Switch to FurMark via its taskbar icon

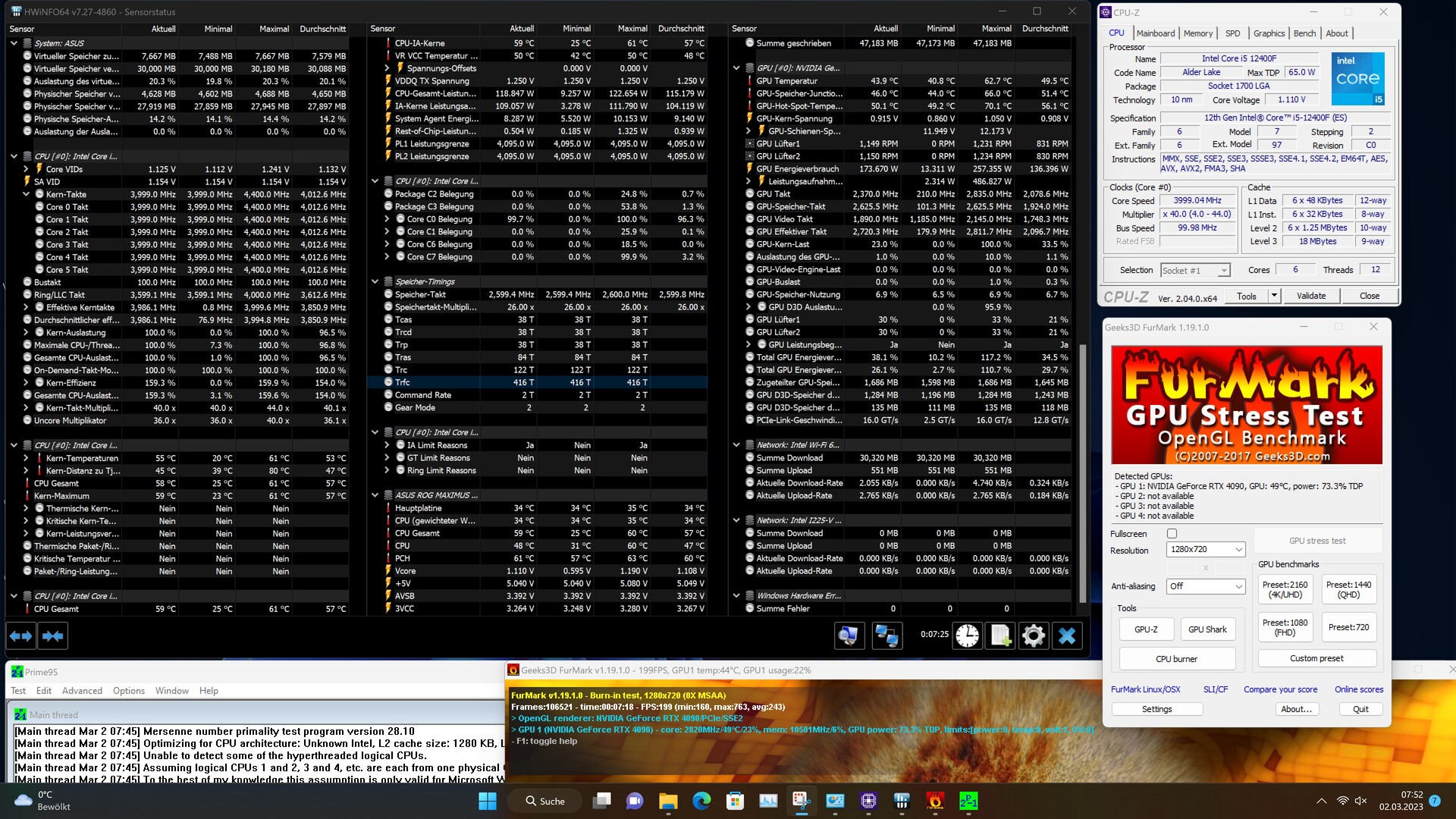pyautogui.click(x=935, y=801)
